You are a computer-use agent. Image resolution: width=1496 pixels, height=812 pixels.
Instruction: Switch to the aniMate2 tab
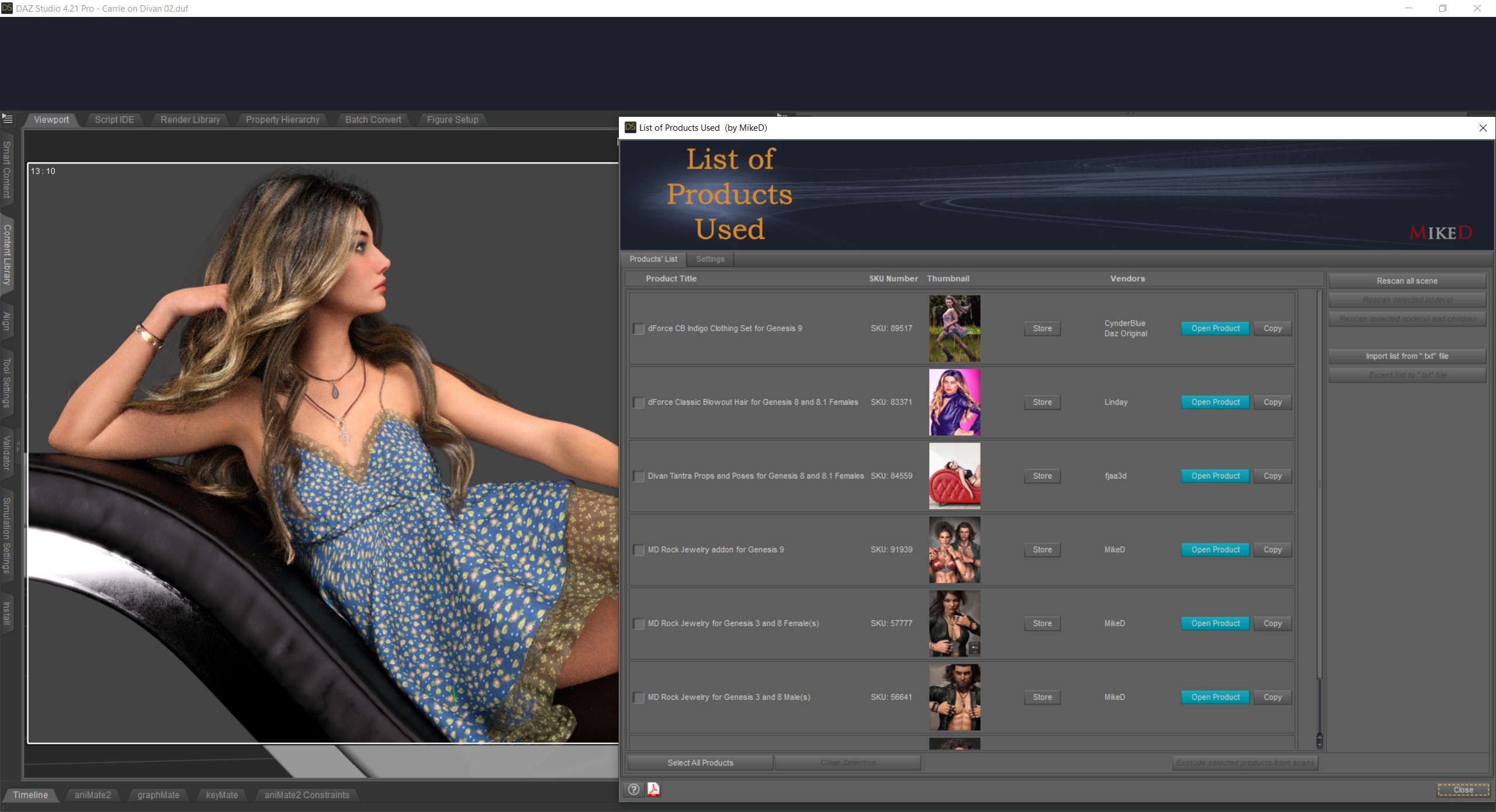(92, 794)
